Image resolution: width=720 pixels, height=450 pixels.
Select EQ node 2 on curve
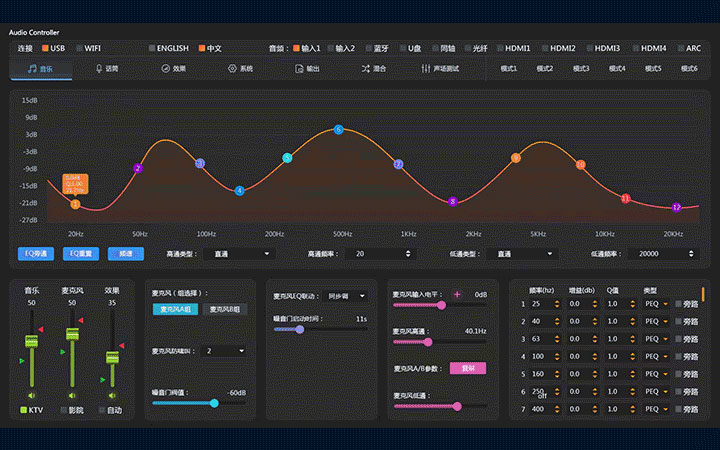click(138, 168)
